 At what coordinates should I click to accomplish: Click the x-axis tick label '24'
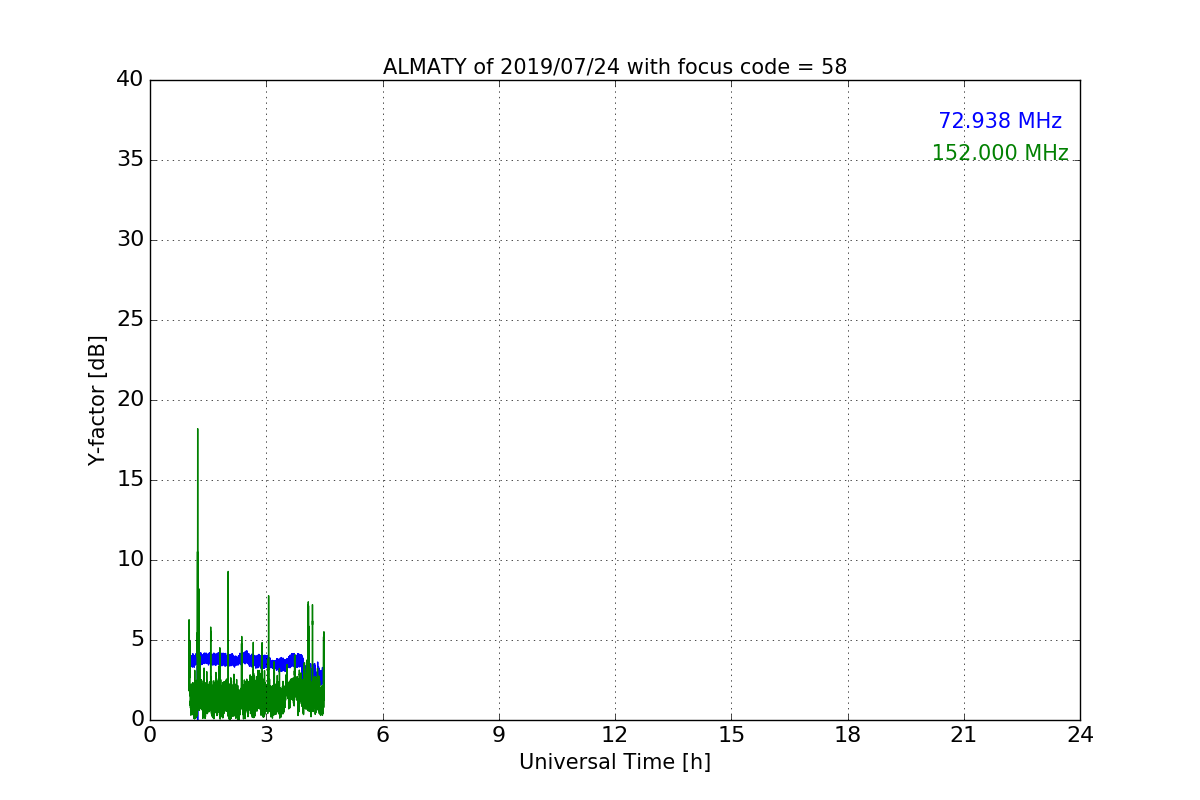tap(1080, 735)
